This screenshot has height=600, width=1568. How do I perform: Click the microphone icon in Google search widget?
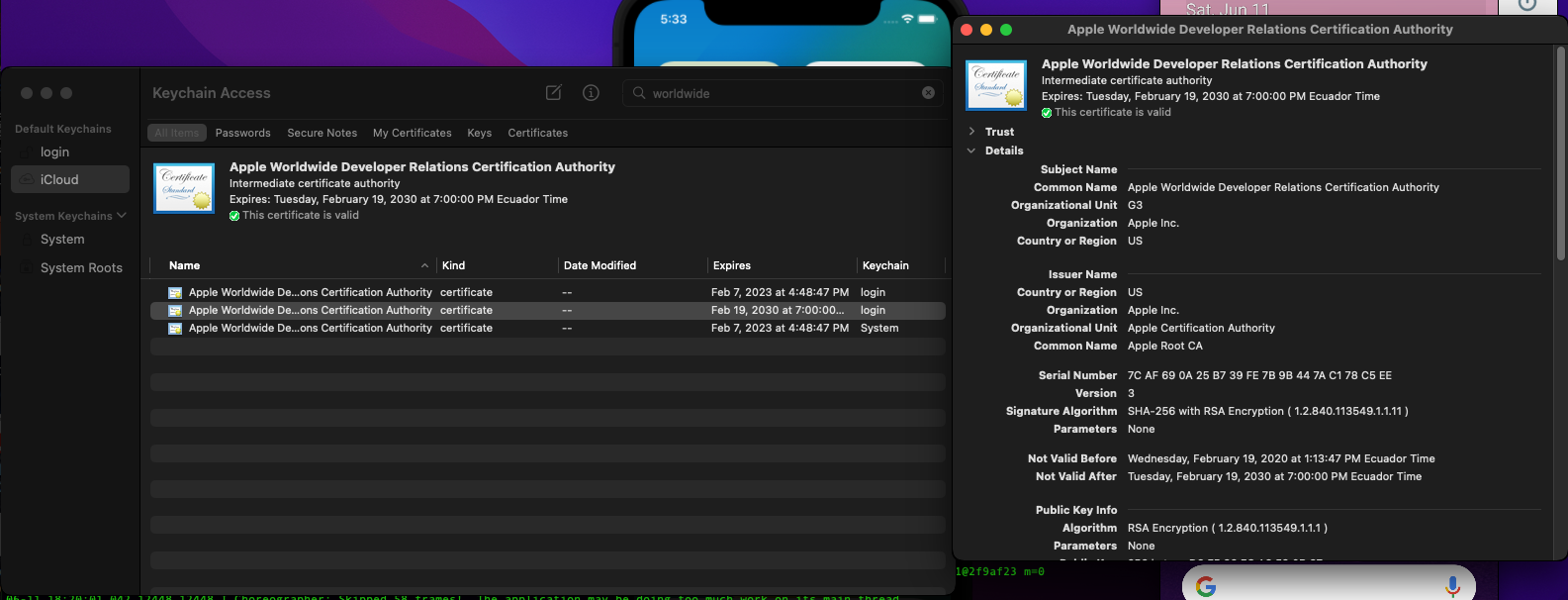click(1452, 586)
